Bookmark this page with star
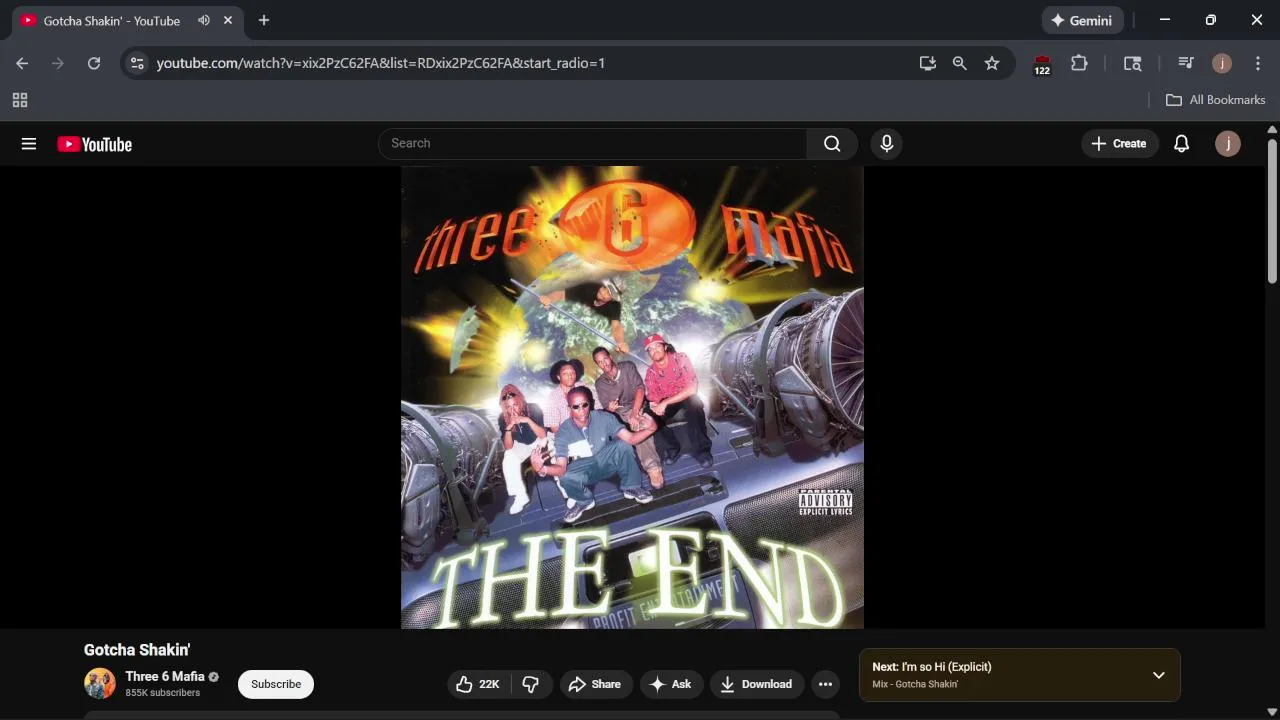Screen dimensions: 1280x720 click(992, 63)
